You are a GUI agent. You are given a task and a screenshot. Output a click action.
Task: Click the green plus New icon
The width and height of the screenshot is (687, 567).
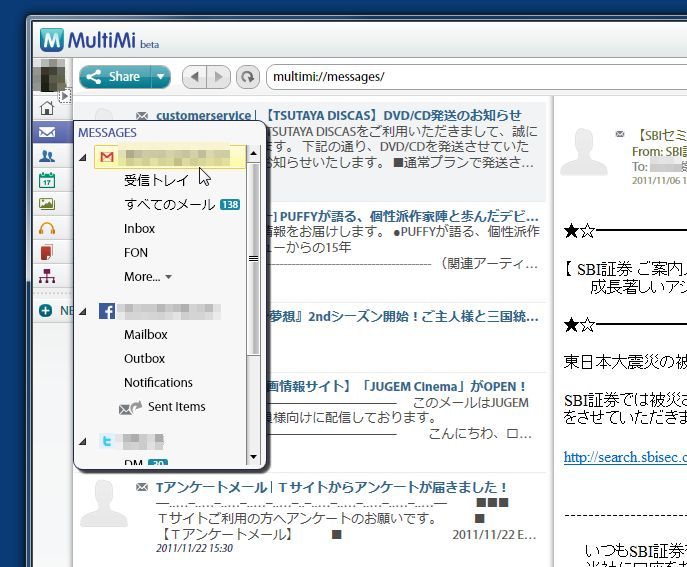(46, 310)
